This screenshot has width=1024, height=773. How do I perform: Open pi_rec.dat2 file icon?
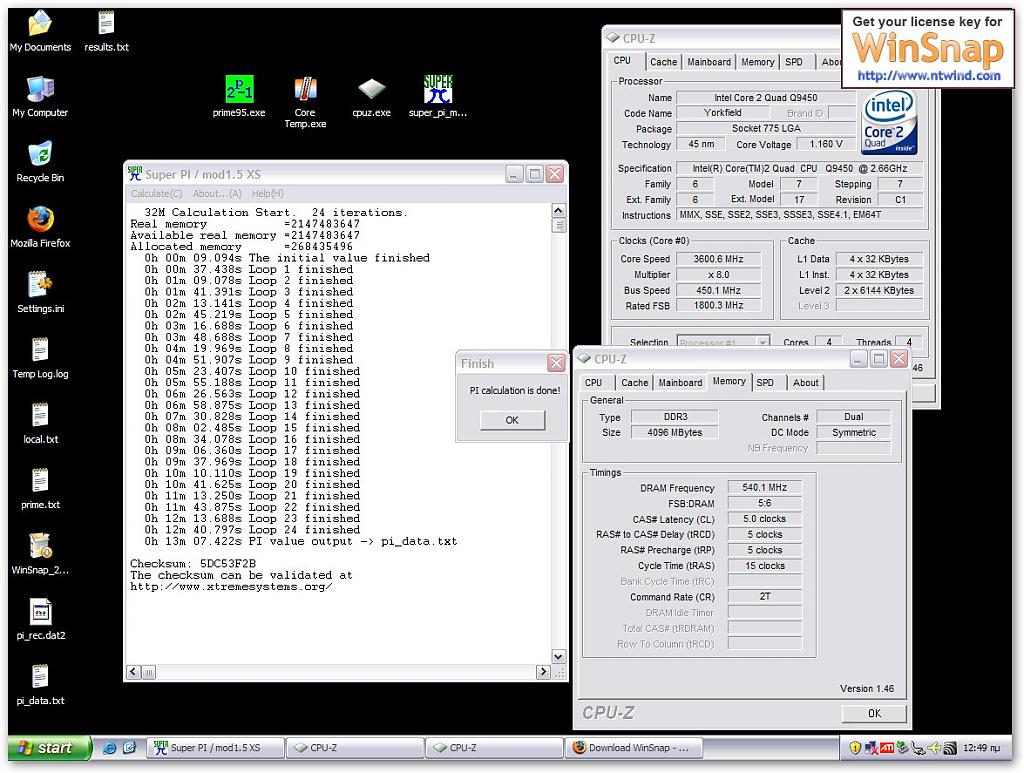point(40,618)
